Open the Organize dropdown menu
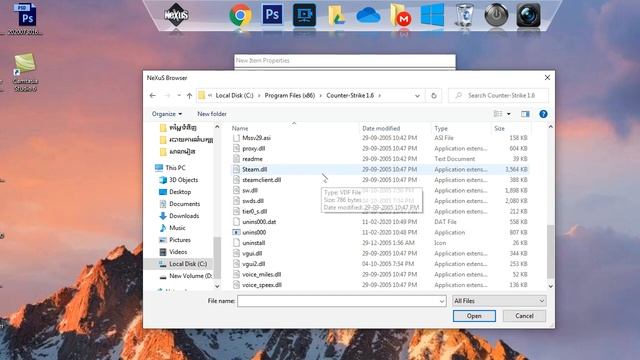This screenshot has width=640, height=360. click(x=167, y=114)
